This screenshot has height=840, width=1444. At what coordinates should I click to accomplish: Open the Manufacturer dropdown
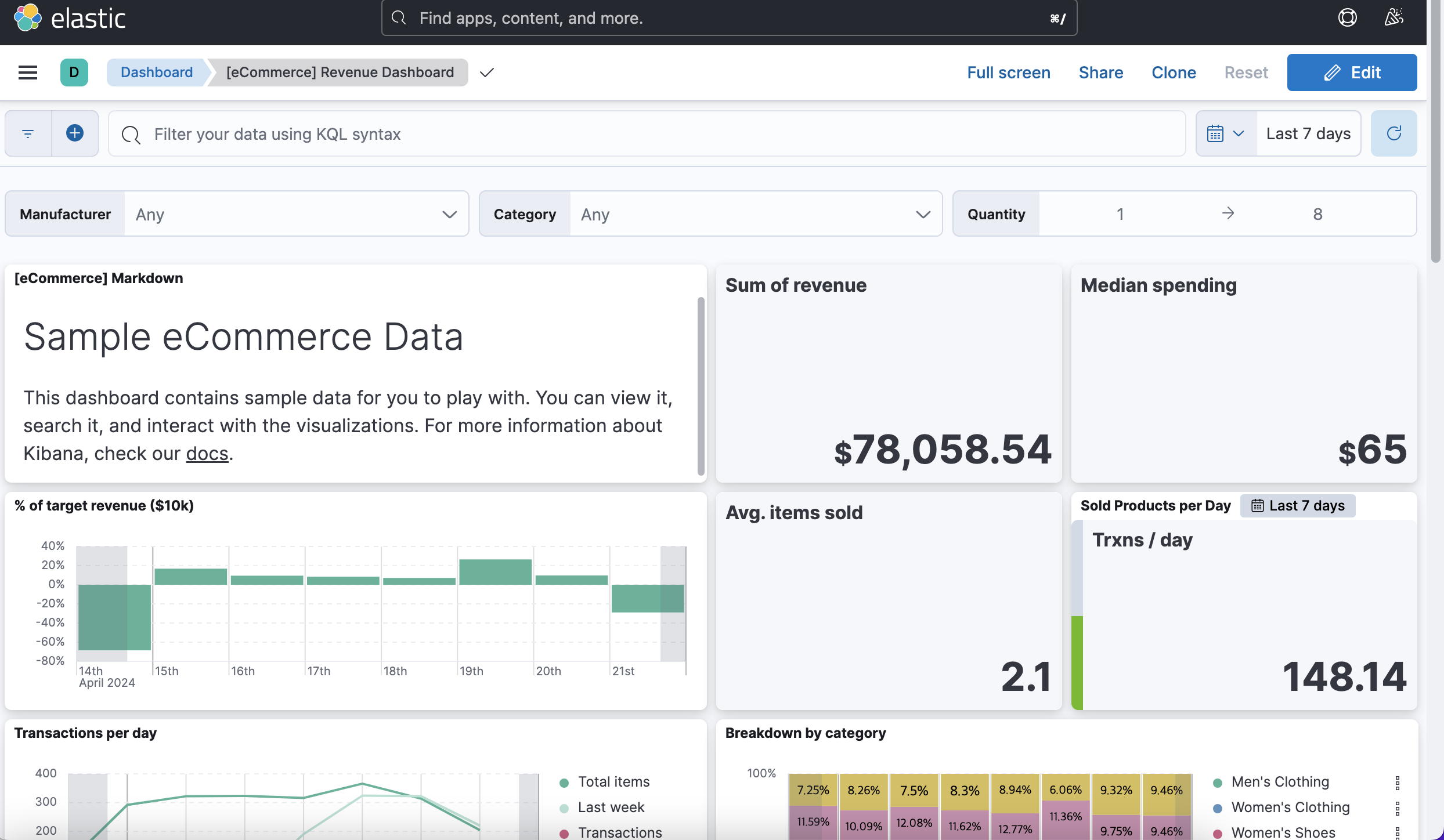tap(296, 214)
